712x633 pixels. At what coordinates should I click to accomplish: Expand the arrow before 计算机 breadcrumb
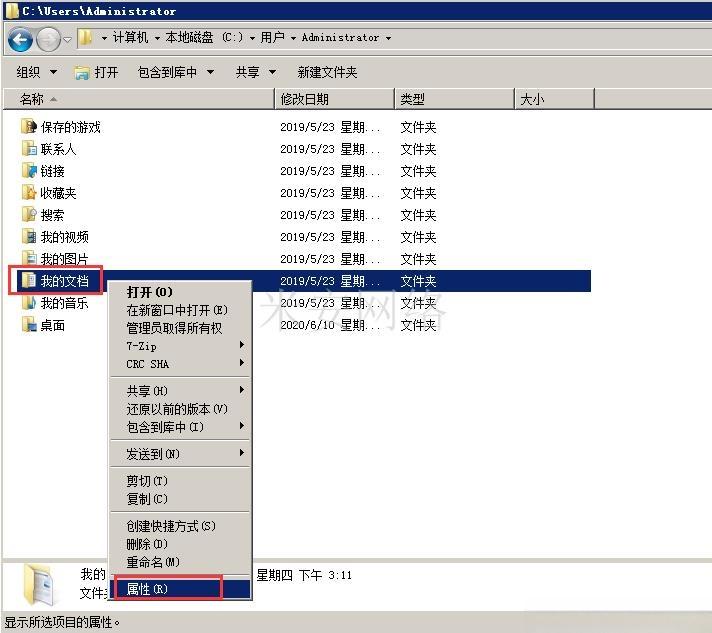click(104, 38)
